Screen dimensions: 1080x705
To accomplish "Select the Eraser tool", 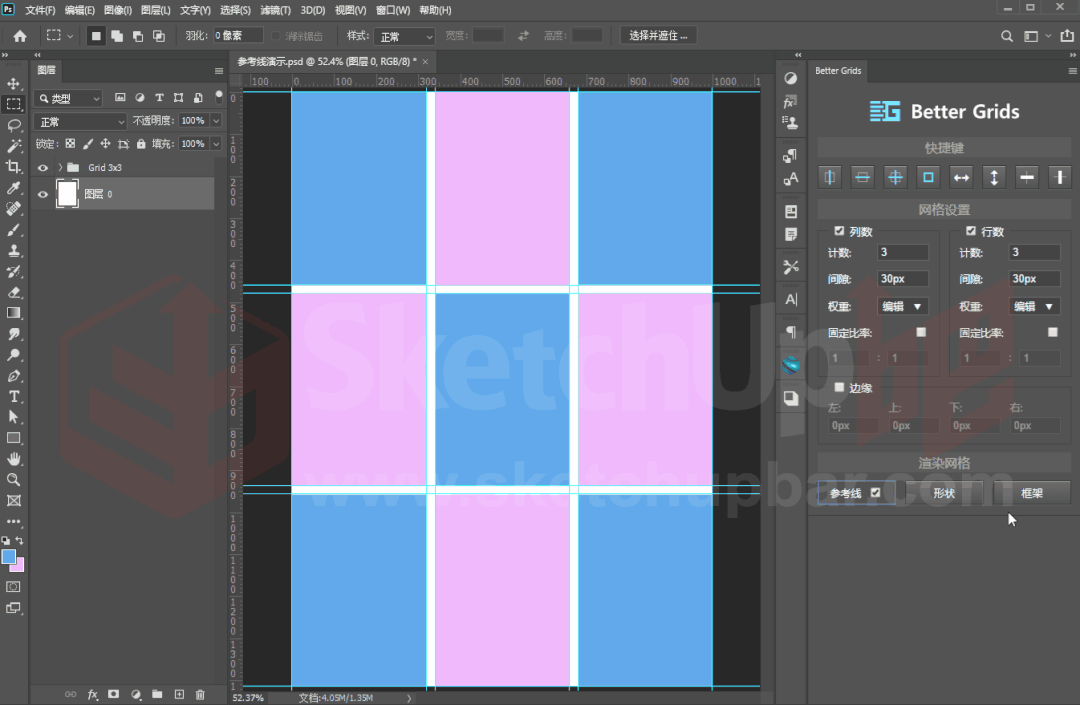I will [13, 293].
